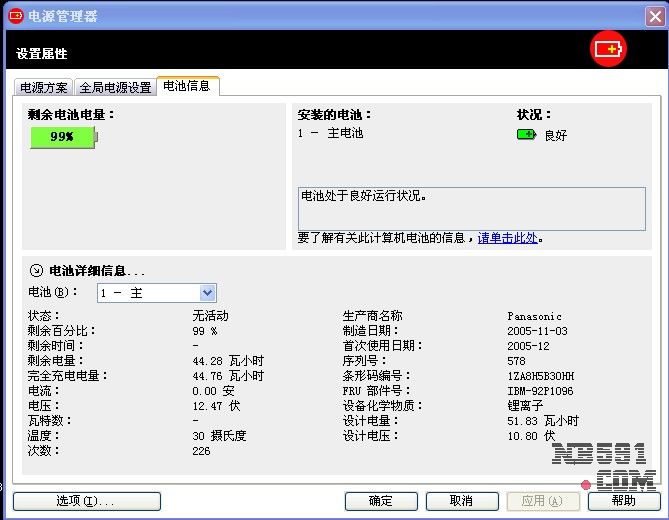
Task: Click the '12.47 伏' voltage value
Action: 216,406
